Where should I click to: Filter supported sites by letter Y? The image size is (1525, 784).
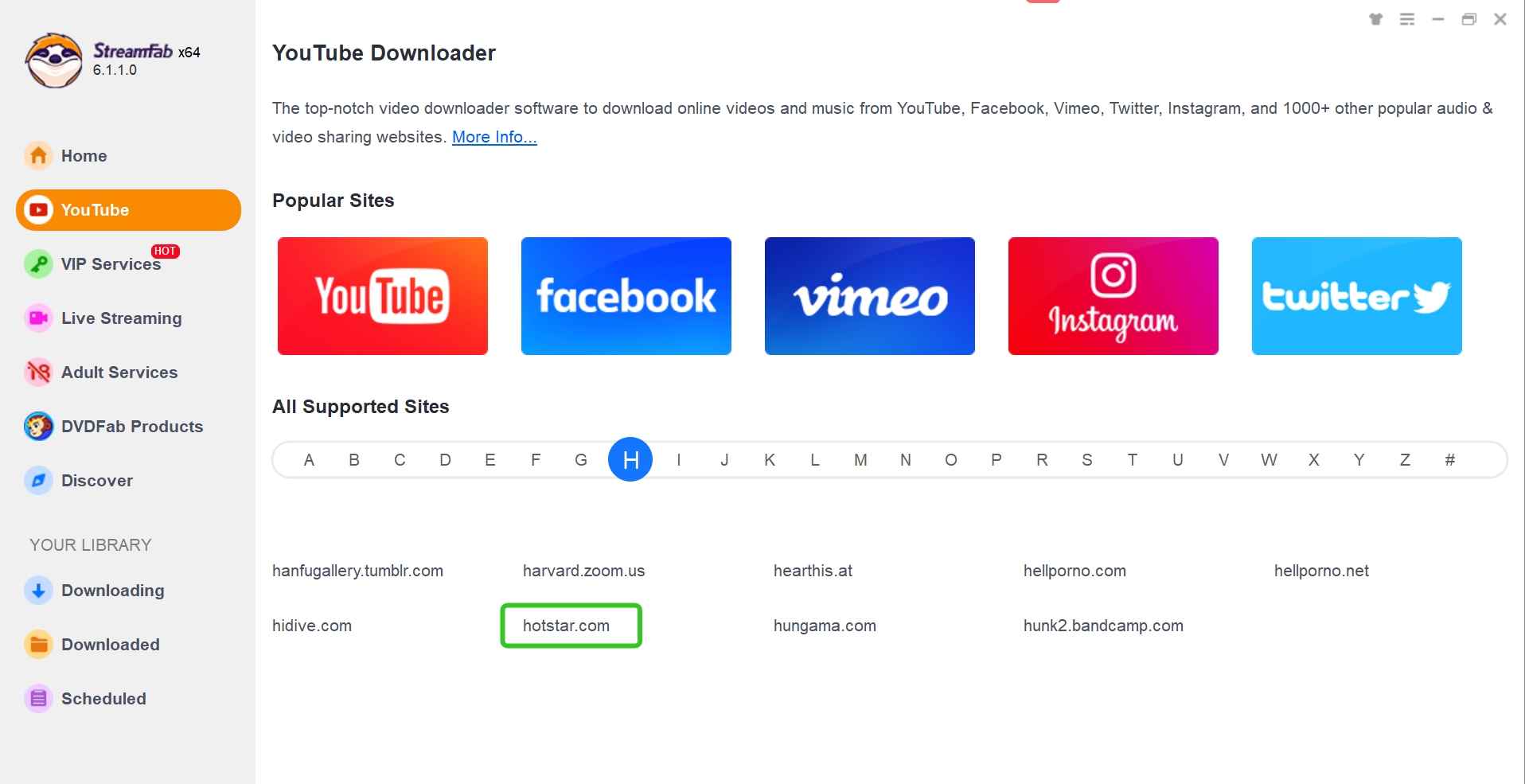pos(1359,460)
